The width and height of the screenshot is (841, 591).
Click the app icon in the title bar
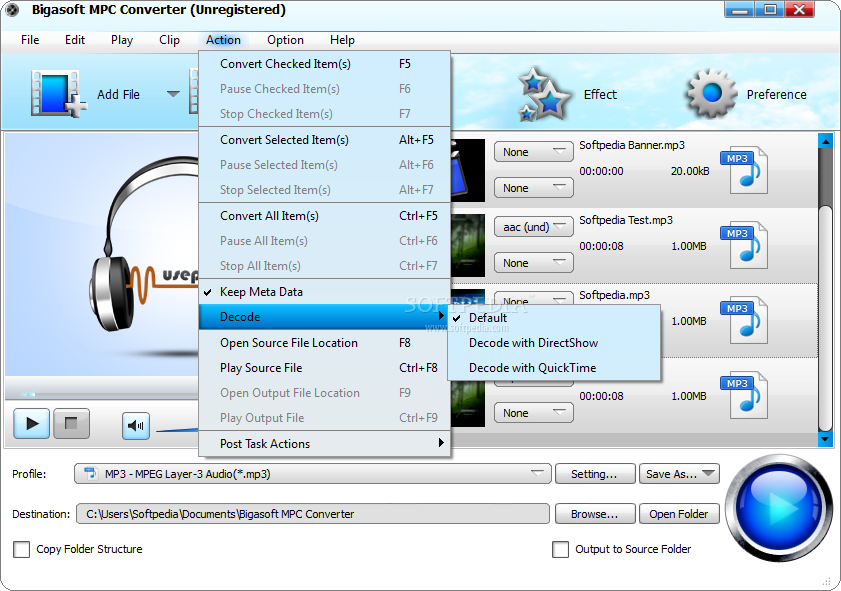point(12,10)
